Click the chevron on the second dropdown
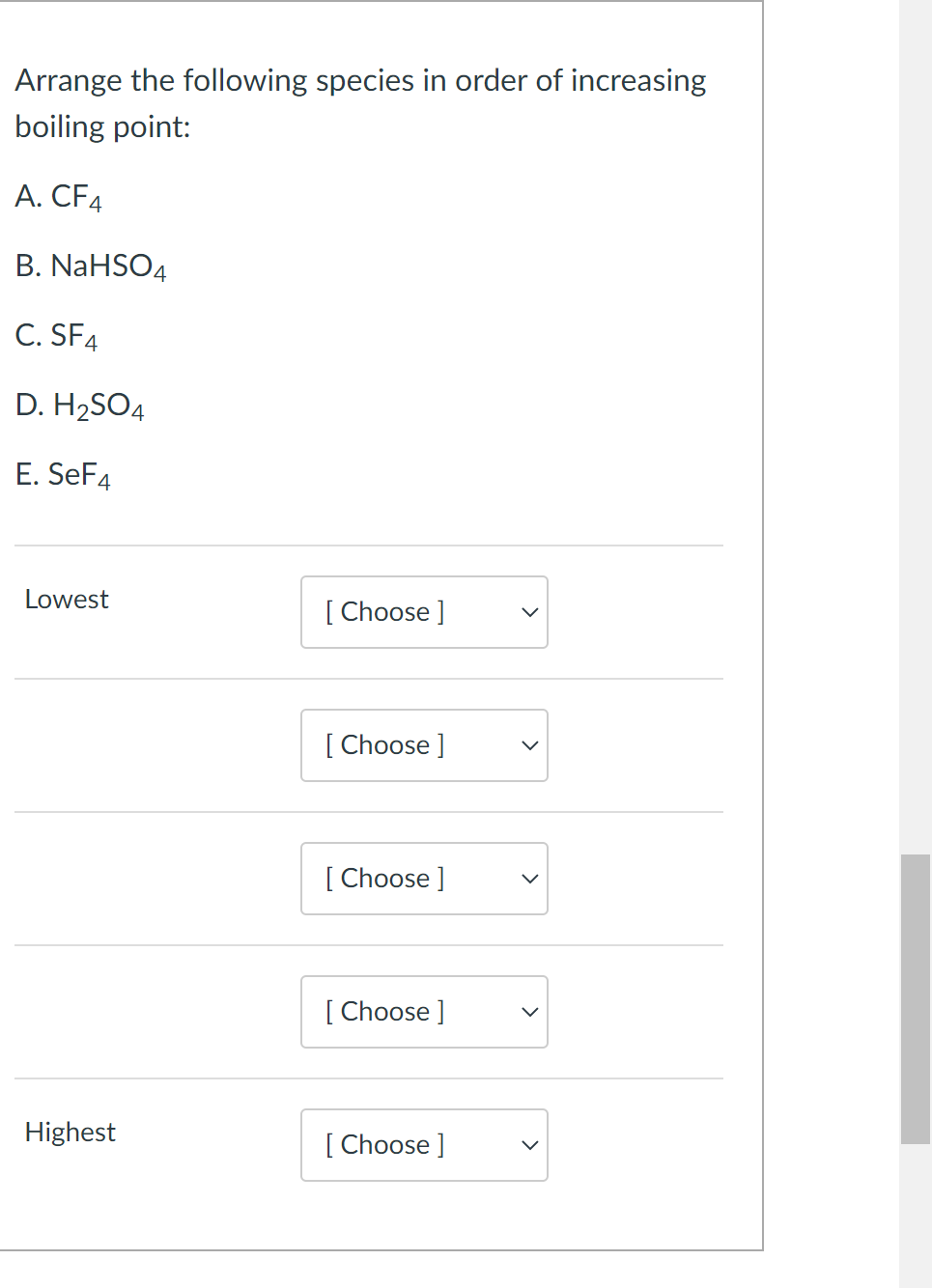 [x=529, y=745]
